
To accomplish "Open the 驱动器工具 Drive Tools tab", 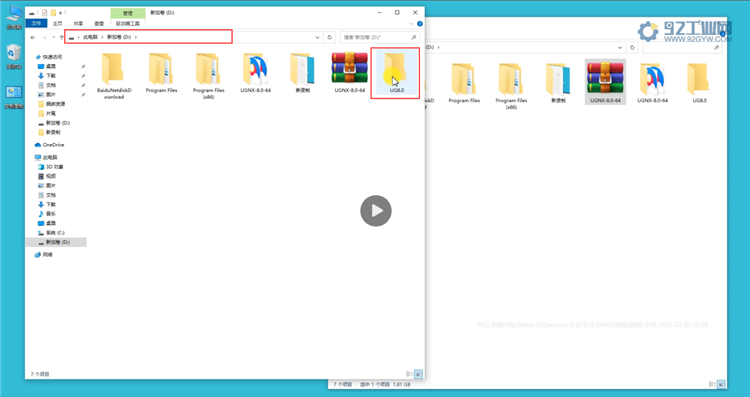I will tap(128, 23).
